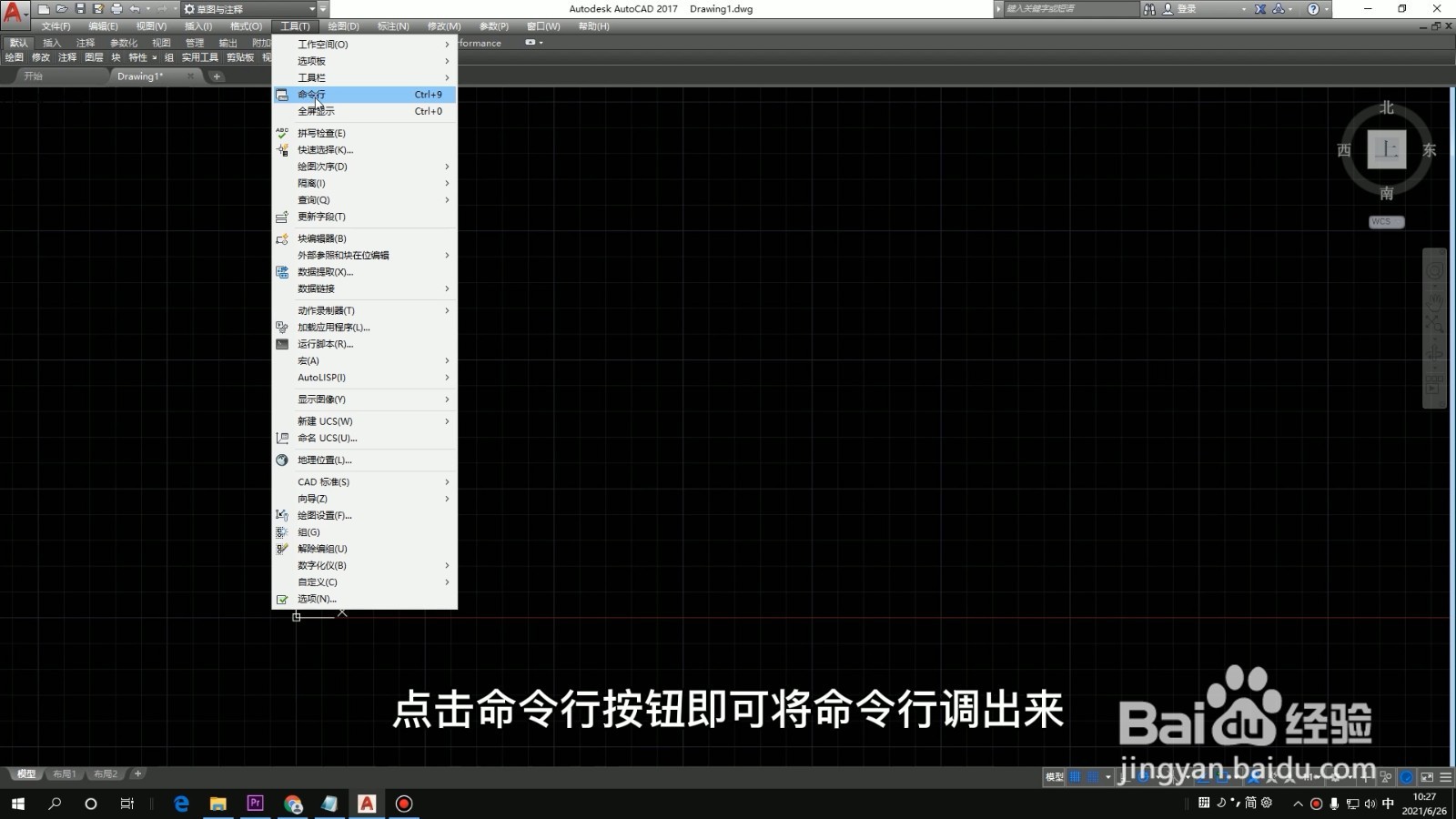The width and height of the screenshot is (1456, 819).
Task: Click the binoculars search icon
Action: 1149,8
